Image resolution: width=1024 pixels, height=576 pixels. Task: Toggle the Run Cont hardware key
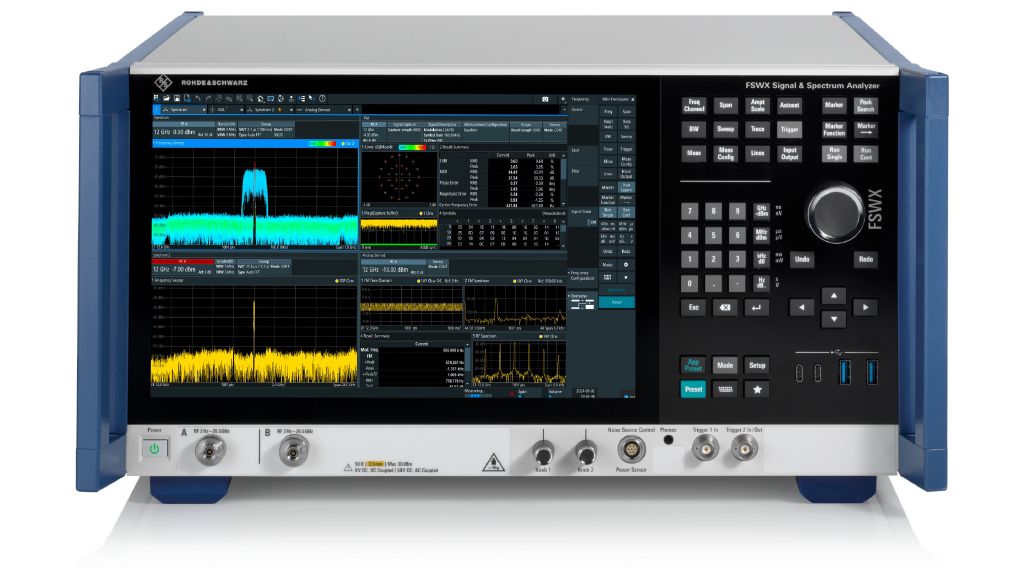(x=866, y=153)
